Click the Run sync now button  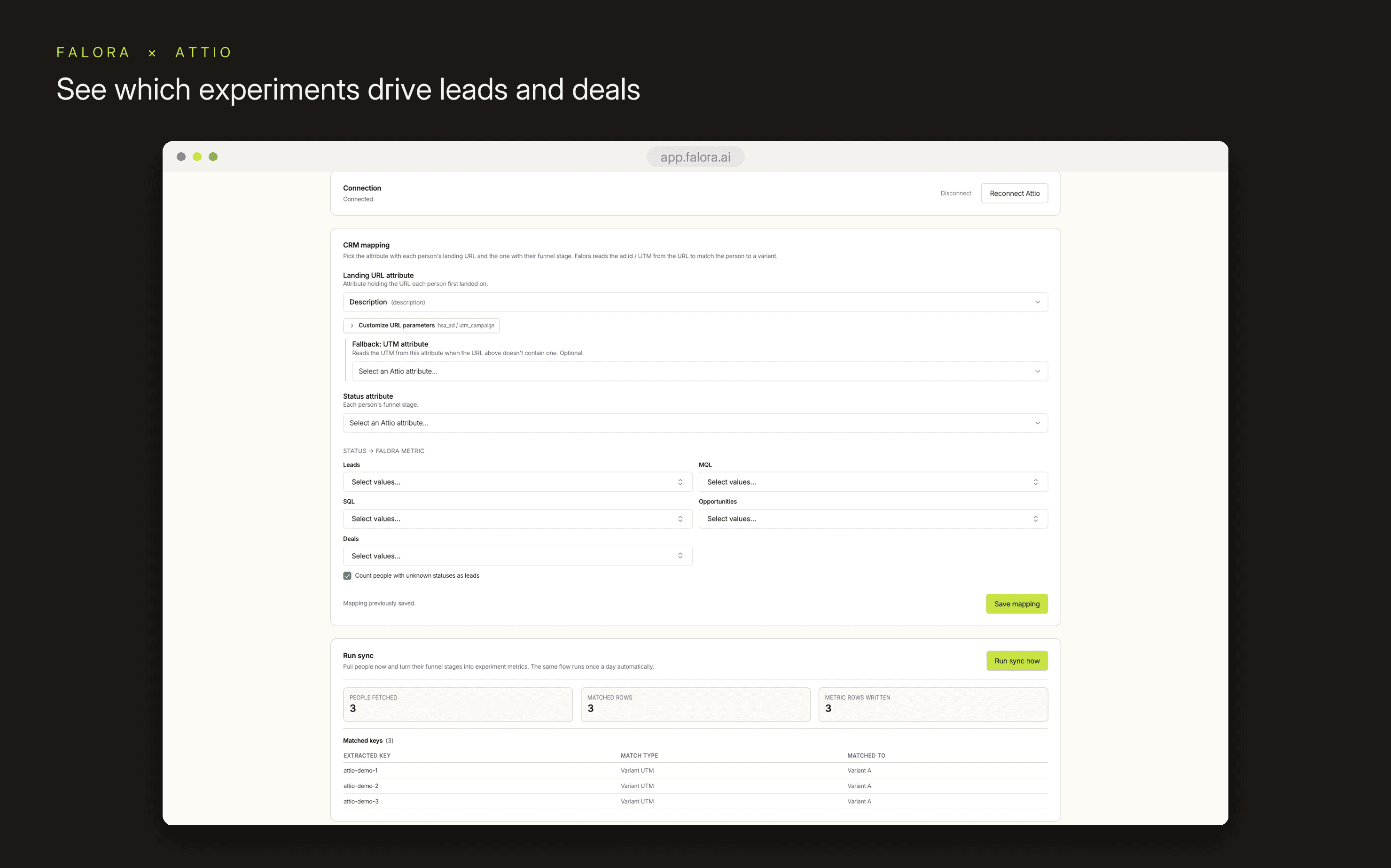pos(1016,661)
